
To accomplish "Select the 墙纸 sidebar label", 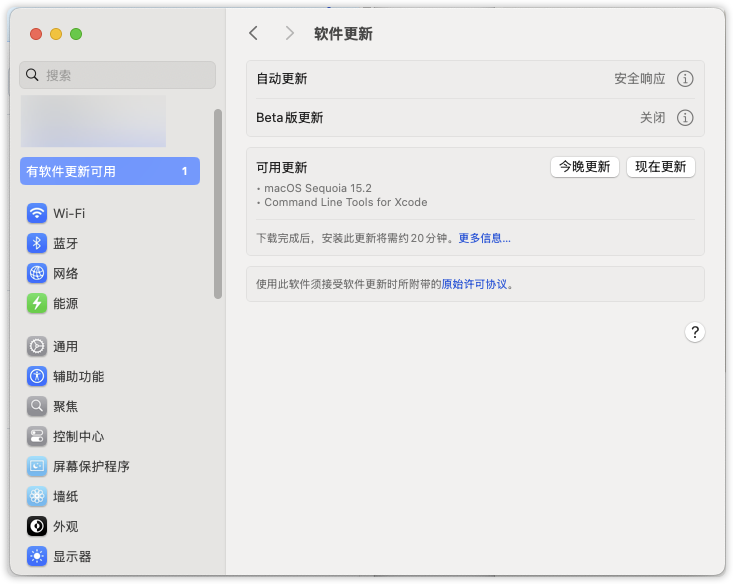I will [x=65, y=496].
